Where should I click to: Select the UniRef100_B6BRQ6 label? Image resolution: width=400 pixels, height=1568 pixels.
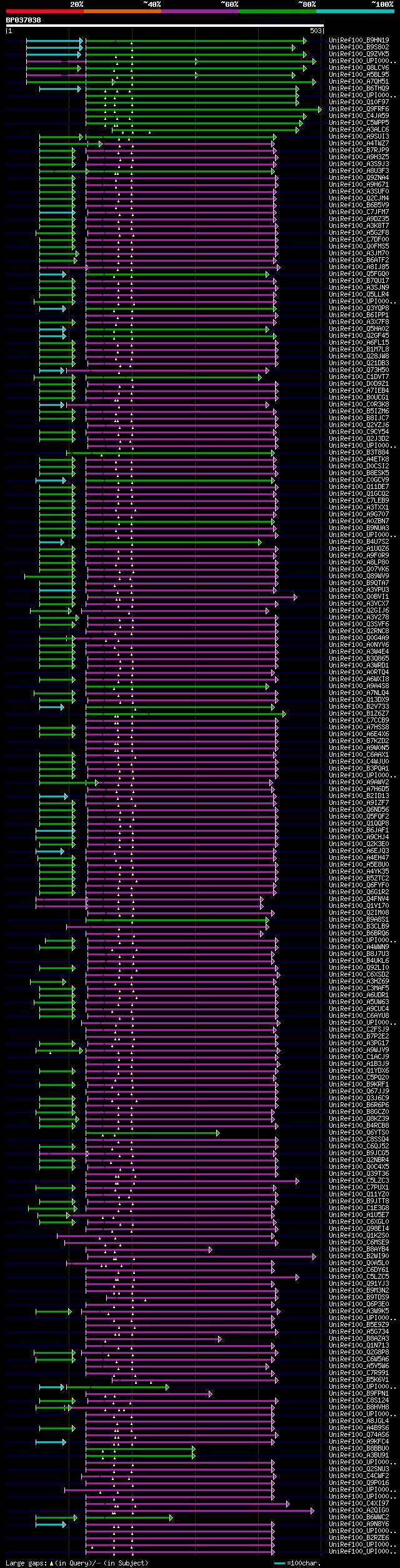click(359, 933)
